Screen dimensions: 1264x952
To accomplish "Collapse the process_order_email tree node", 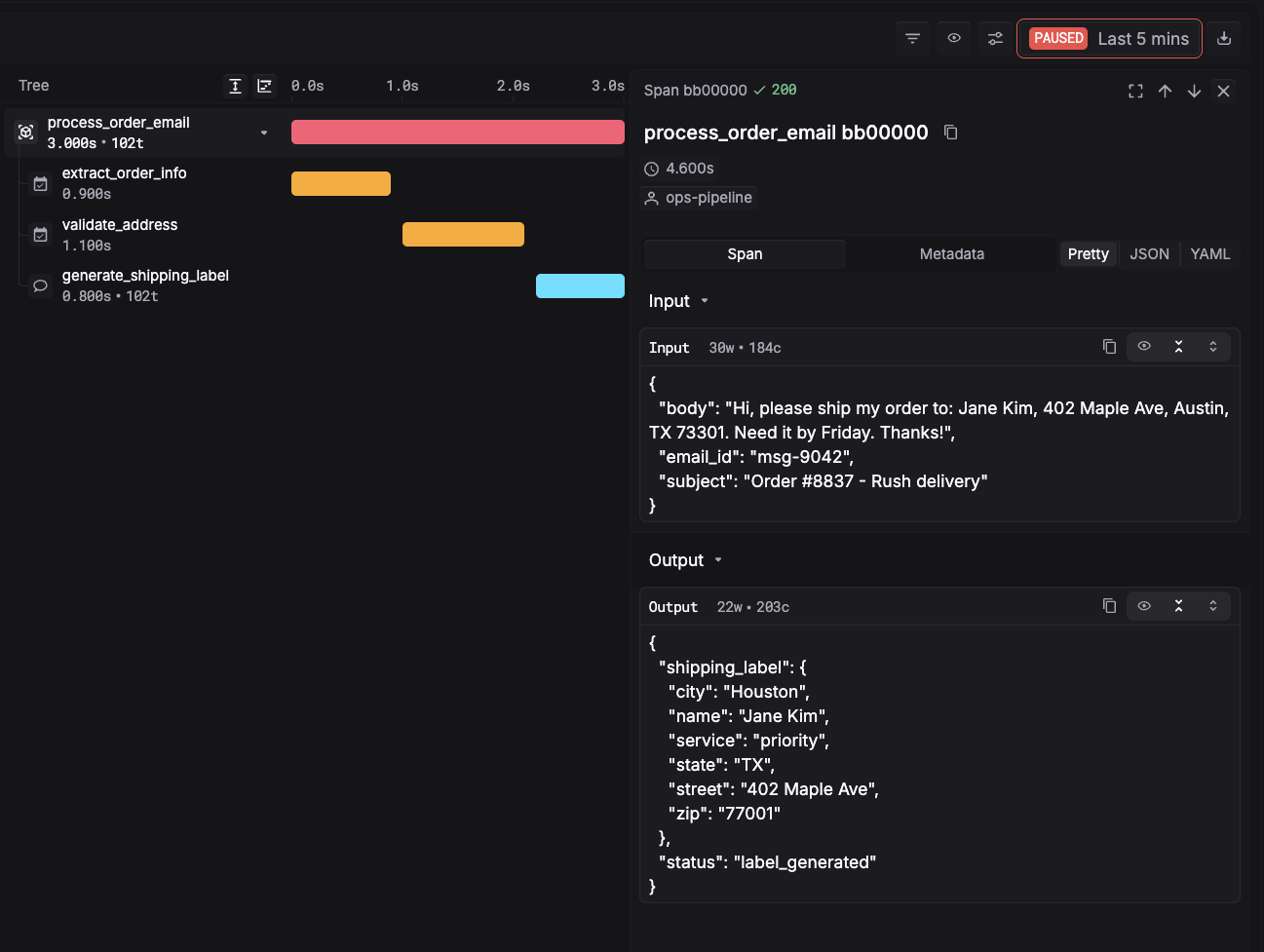I will pyautogui.click(x=264, y=133).
